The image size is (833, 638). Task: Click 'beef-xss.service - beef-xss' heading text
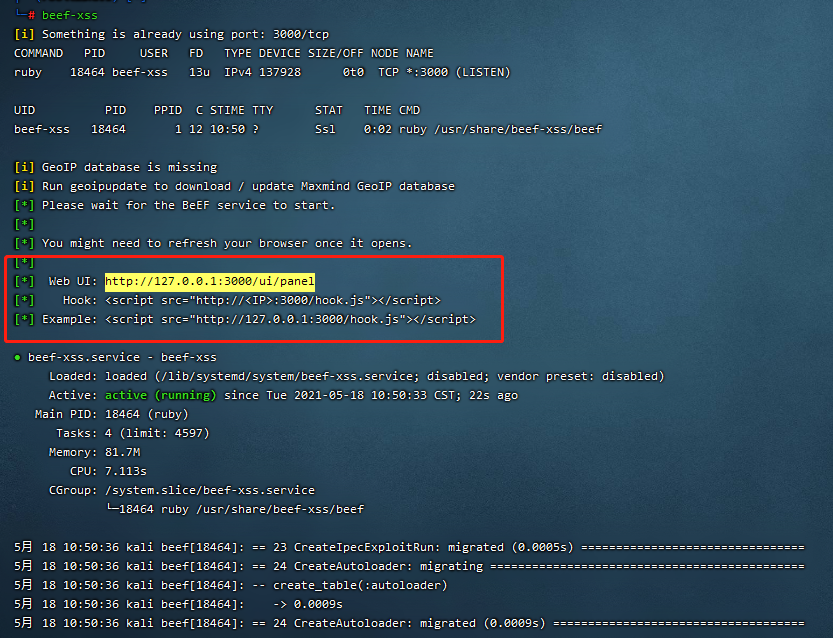point(122,357)
